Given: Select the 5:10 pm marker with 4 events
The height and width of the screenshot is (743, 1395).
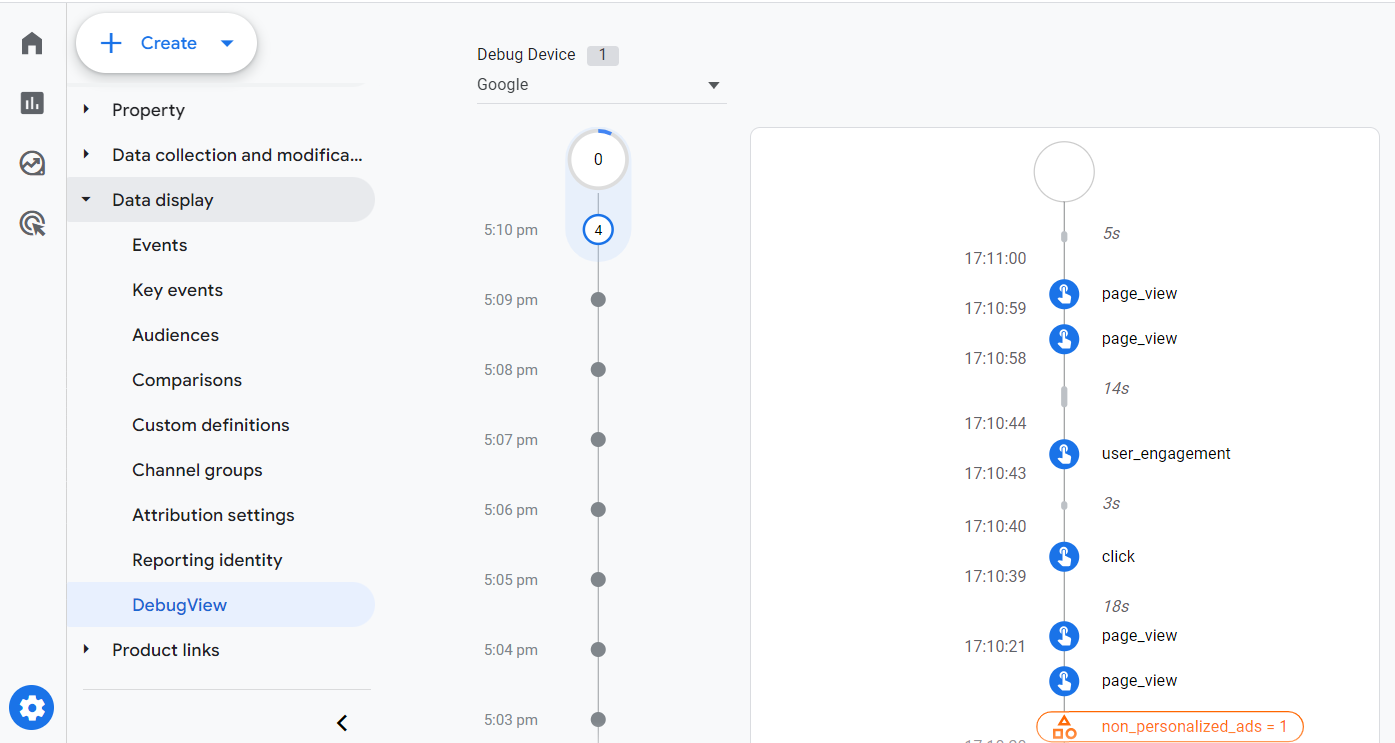Looking at the screenshot, I should (598, 230).
